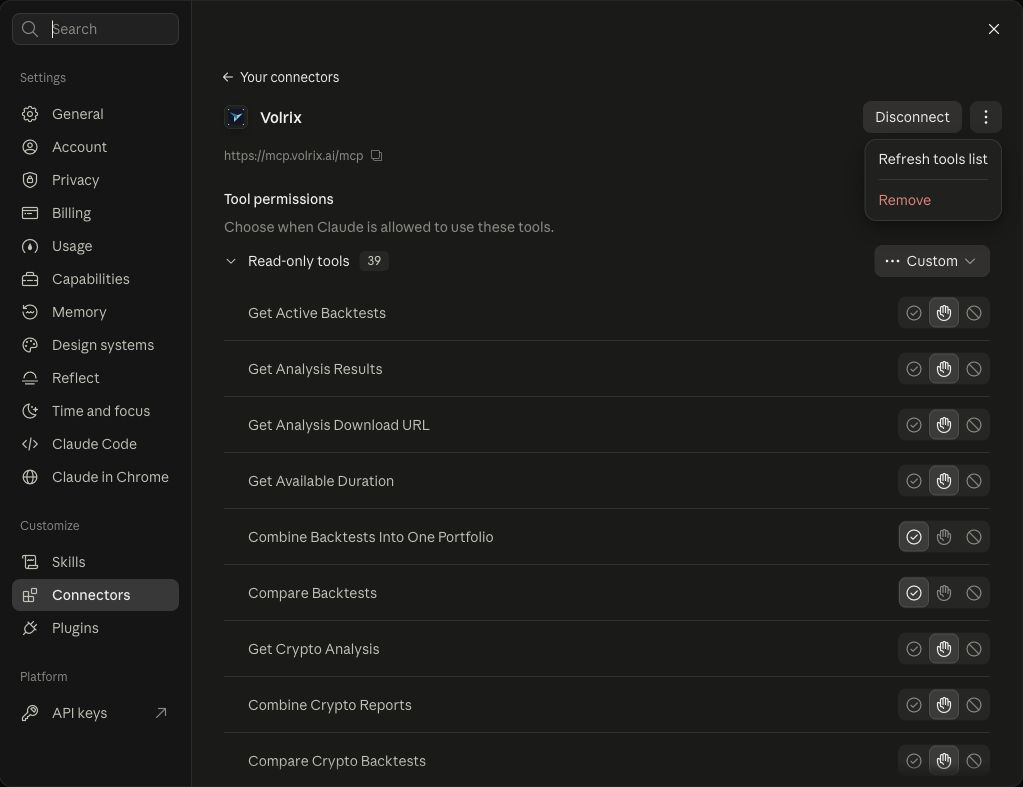This screenshot has height=787, width=1023.
Task: Open Account settings
Action: click(x=95, y=147)
